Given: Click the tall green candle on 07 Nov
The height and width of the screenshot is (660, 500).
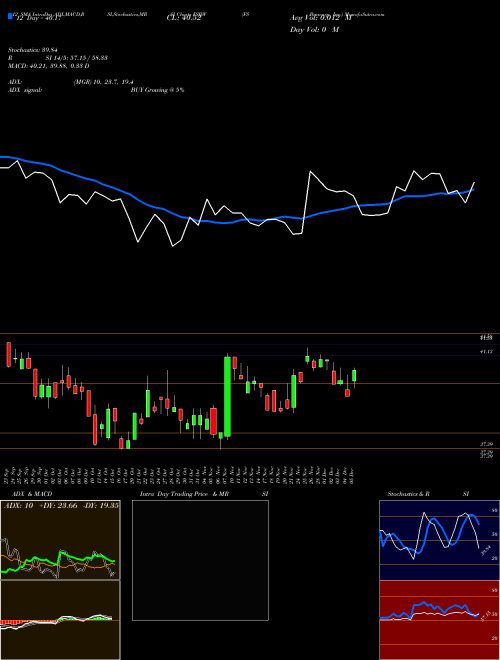Looking at the screenshot, I should pyautogui.click(x=227, y=397).
